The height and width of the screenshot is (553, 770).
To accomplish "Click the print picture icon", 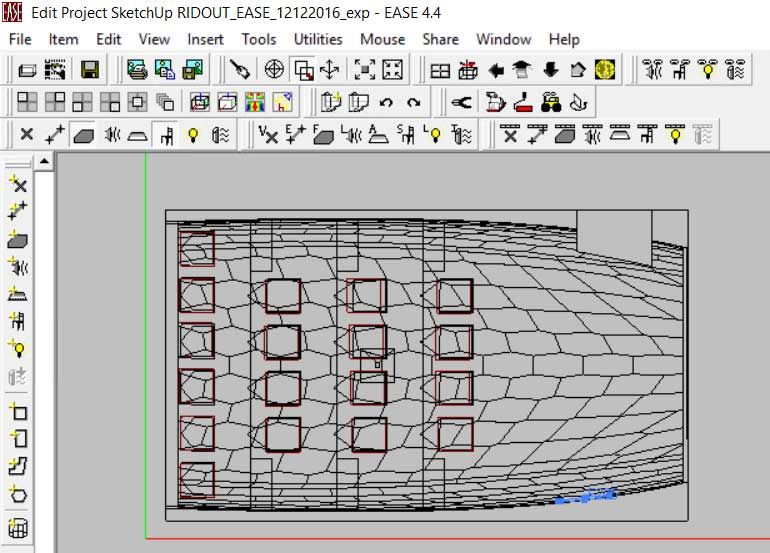I will (138, 70).
